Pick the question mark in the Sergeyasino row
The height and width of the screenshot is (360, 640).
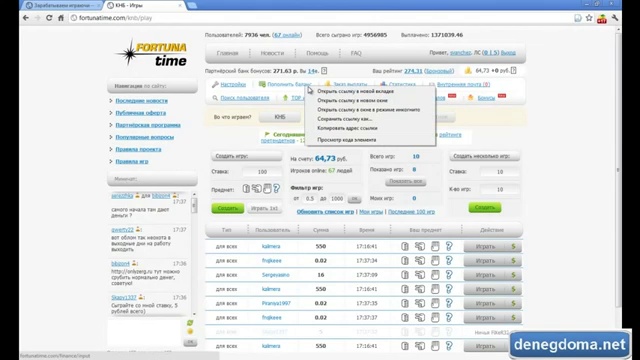point(449,275)
